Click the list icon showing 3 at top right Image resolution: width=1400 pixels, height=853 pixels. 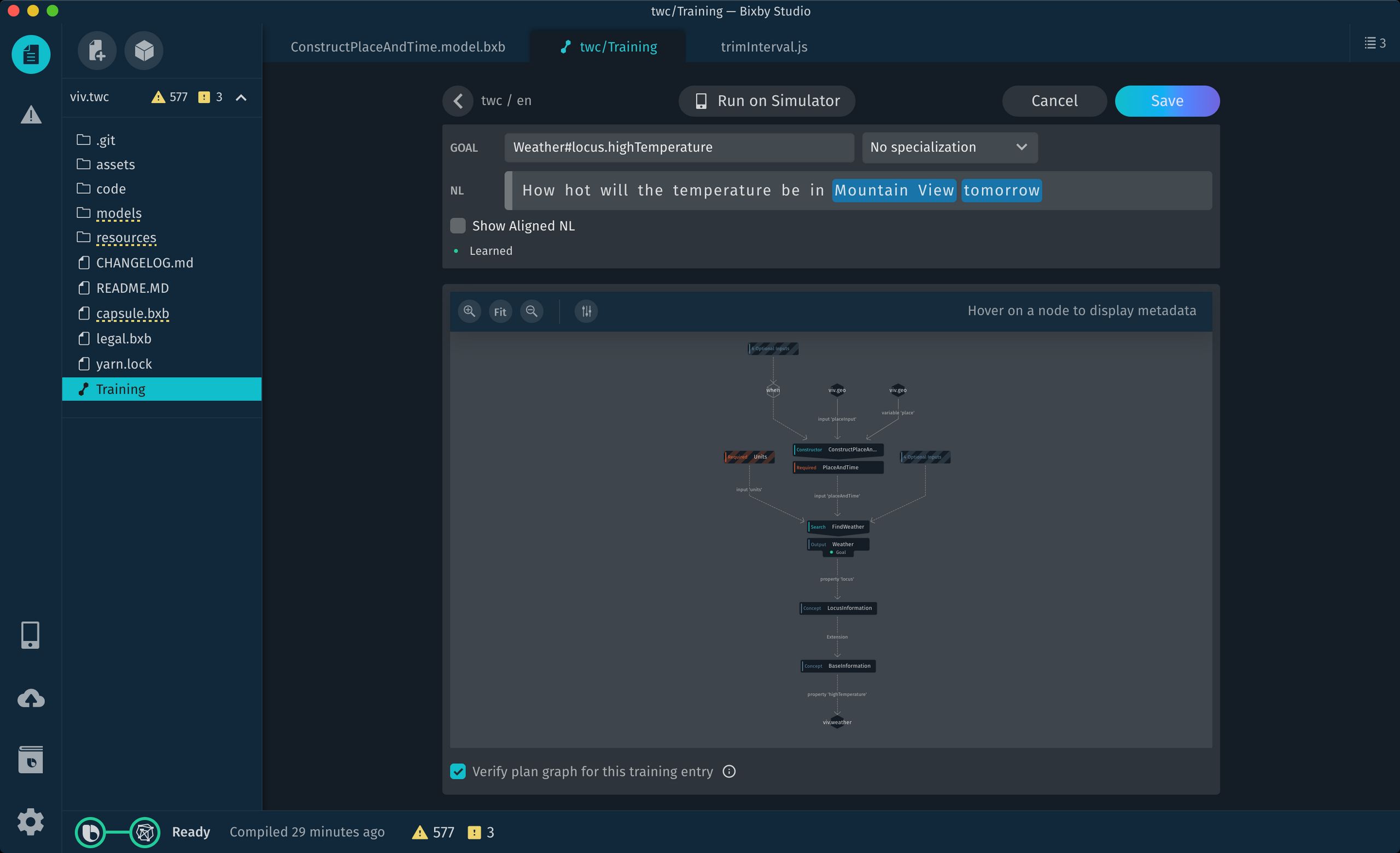click(x=1375, y=43)
